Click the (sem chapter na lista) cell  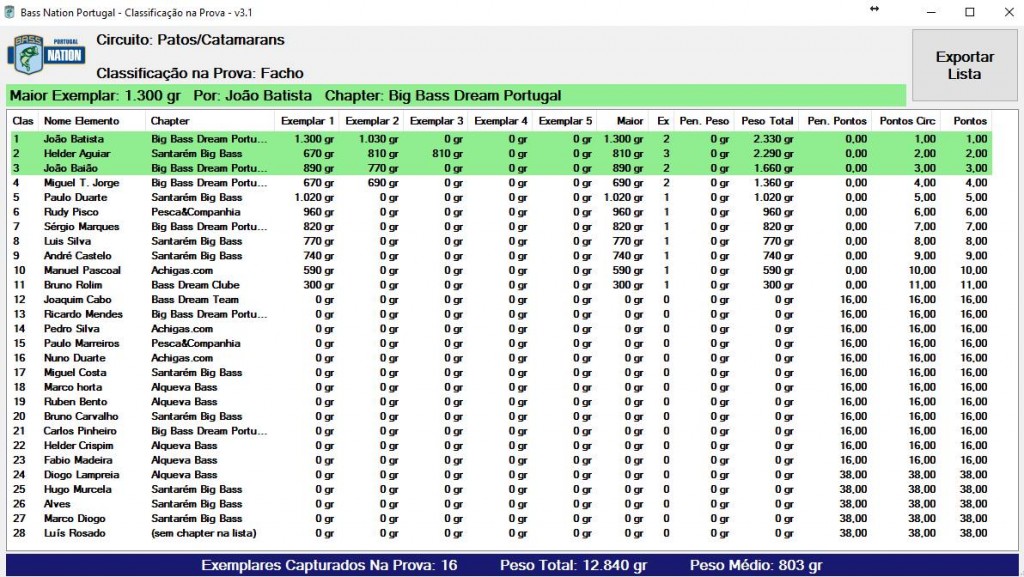(204, 533)
